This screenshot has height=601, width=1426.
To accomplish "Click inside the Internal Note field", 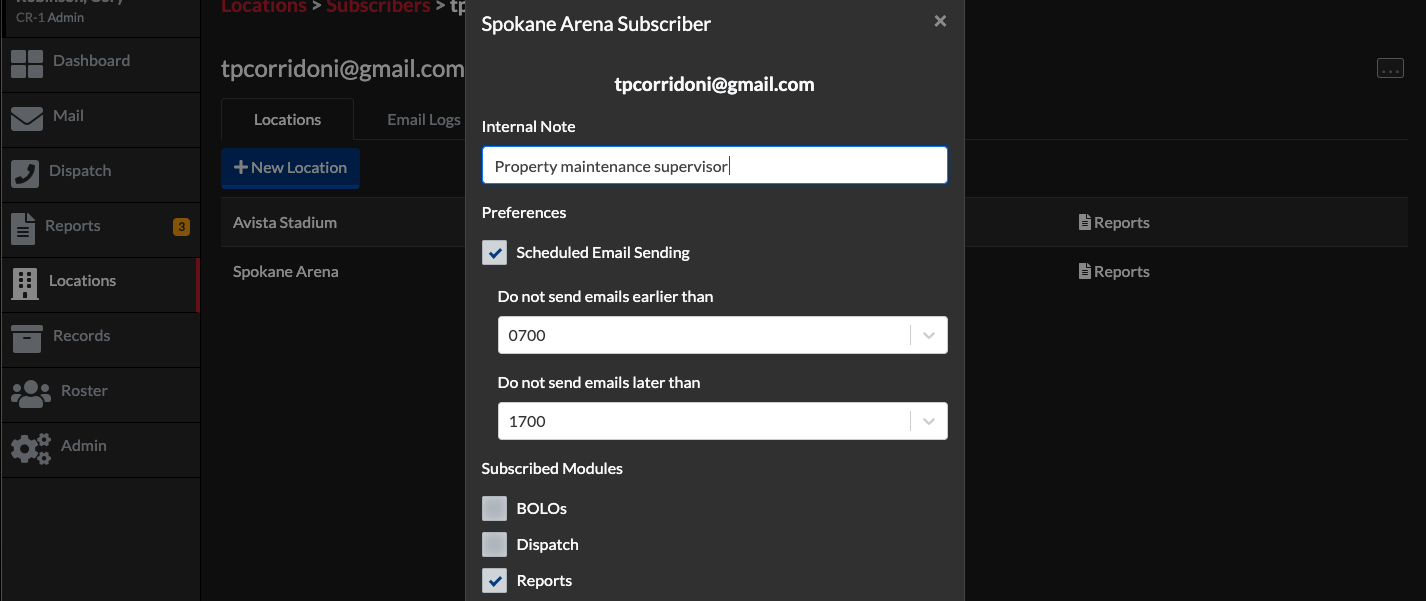I will pos(713,164).
